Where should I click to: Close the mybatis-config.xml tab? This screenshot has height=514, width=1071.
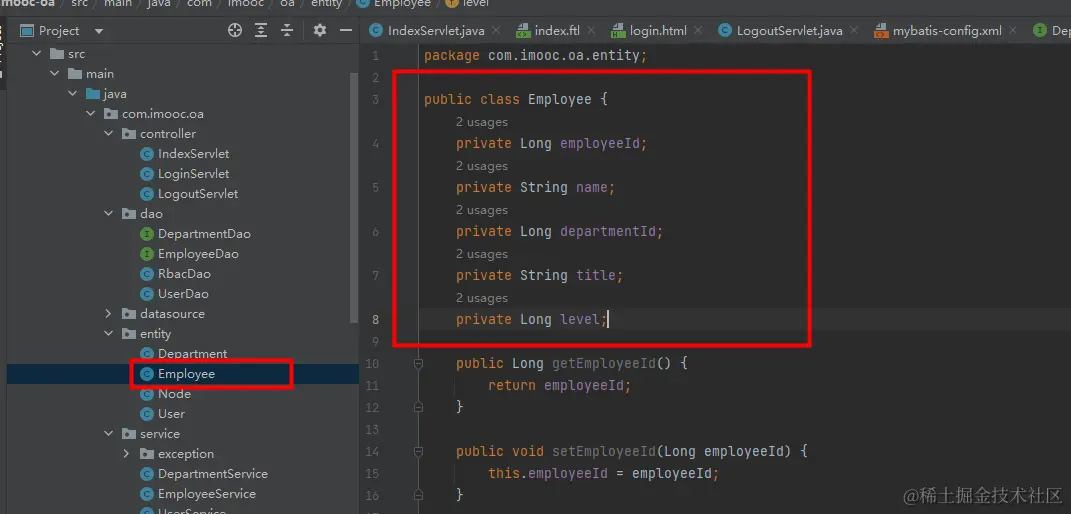point(1013,31)
